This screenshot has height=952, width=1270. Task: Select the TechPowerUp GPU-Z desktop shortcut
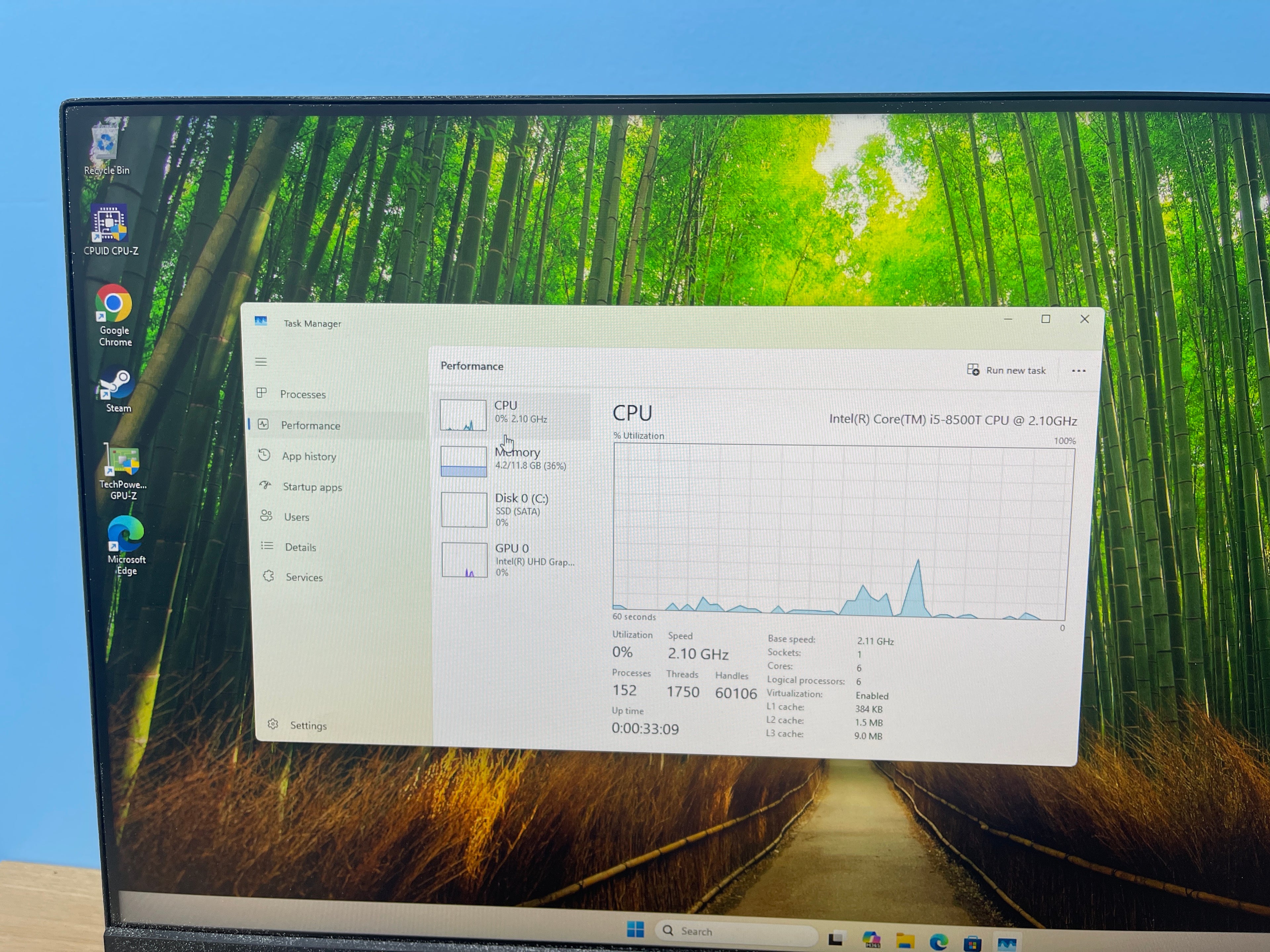point(122,472)
